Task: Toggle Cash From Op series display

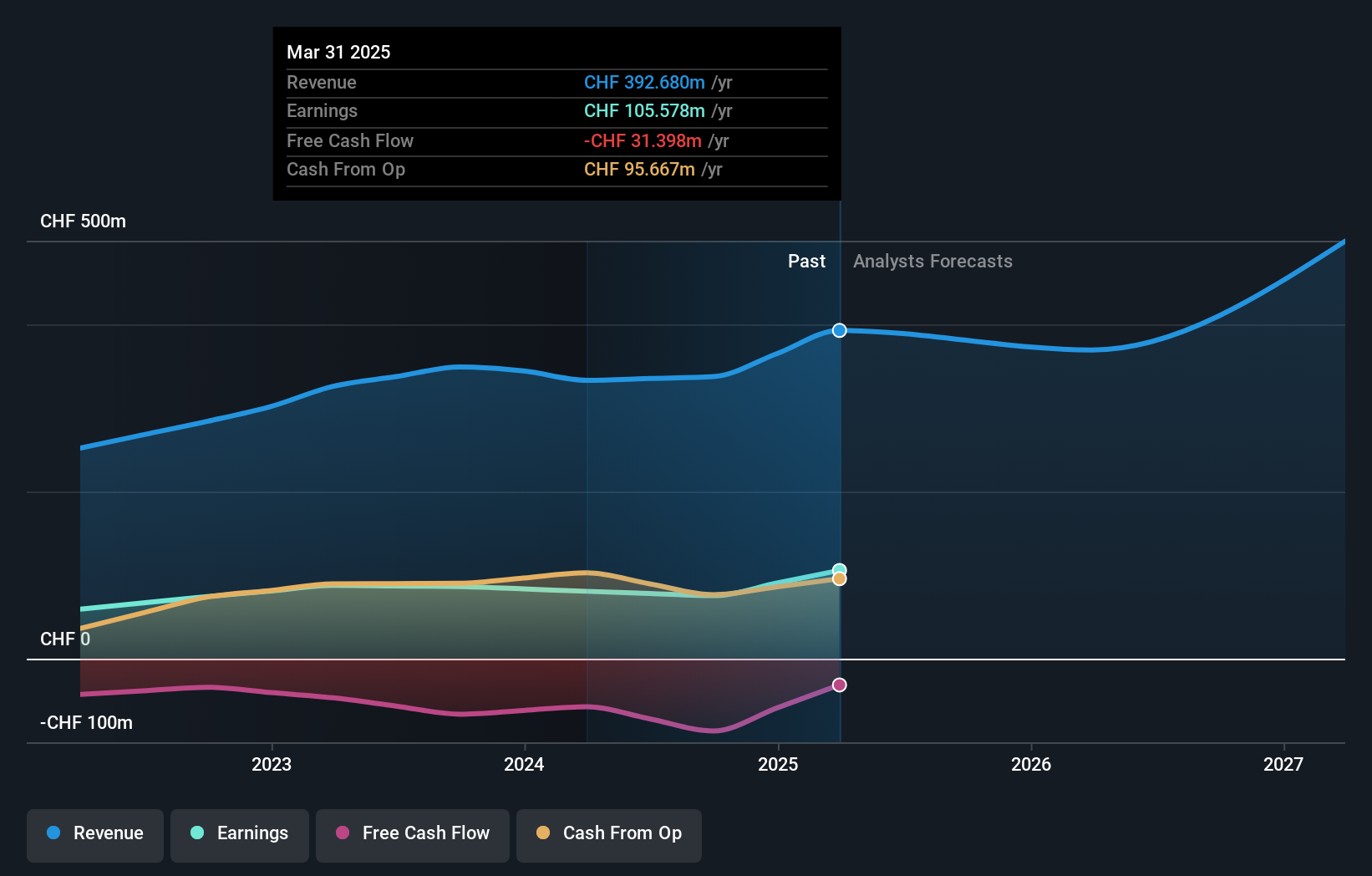Action: coord(608,835)
